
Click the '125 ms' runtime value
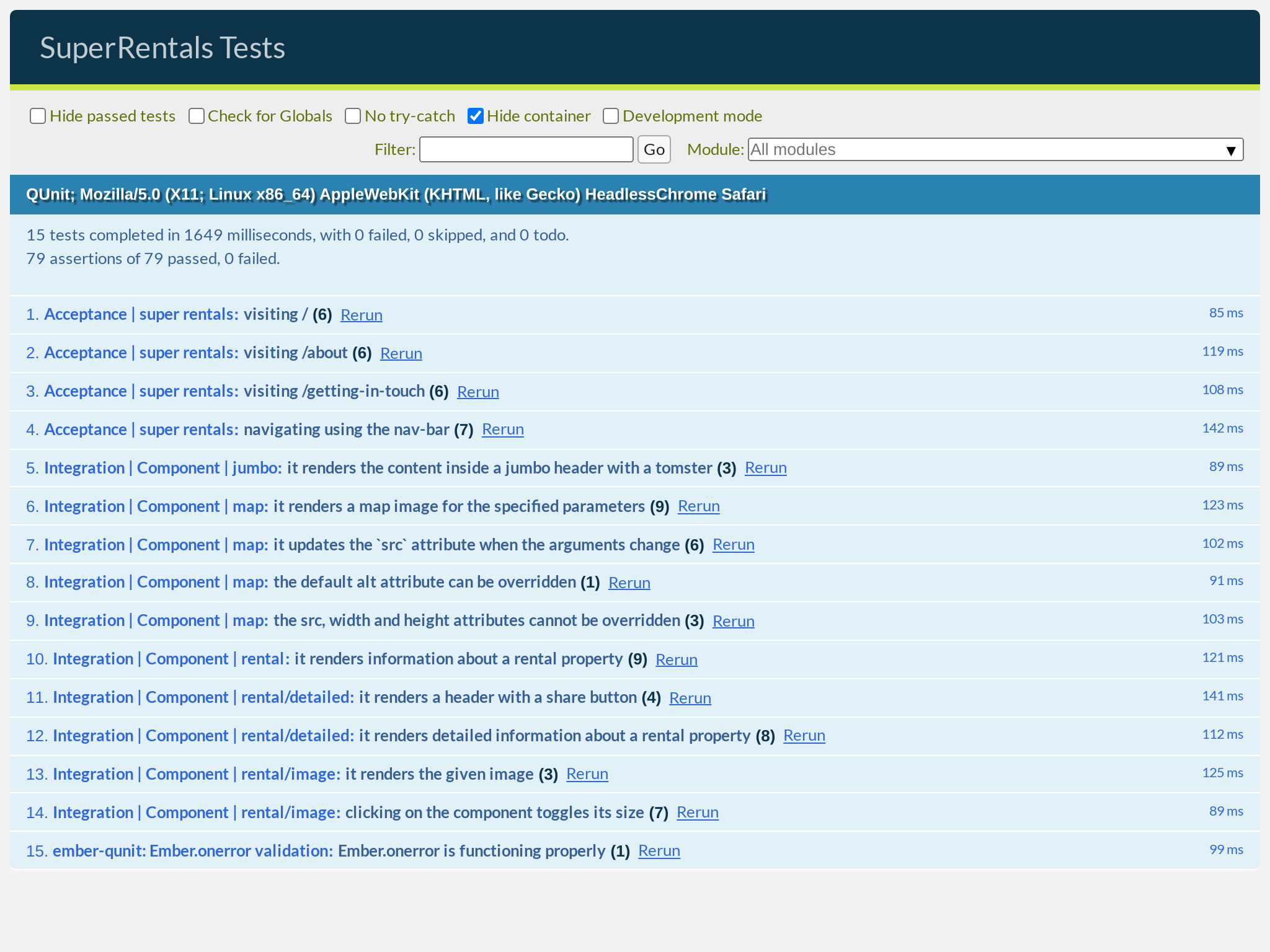pos(1223,773)
